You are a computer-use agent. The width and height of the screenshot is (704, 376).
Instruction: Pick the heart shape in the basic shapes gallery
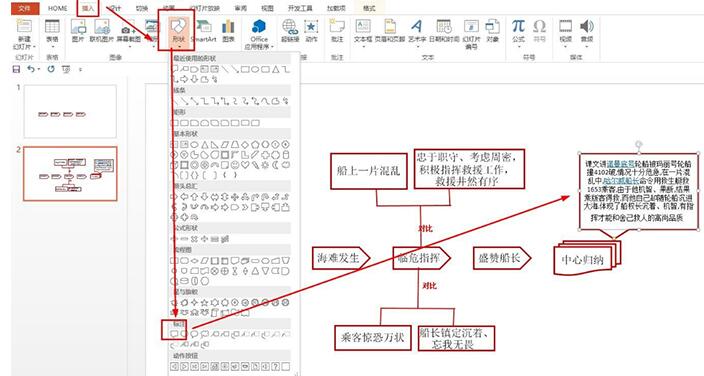coord(245,165)
